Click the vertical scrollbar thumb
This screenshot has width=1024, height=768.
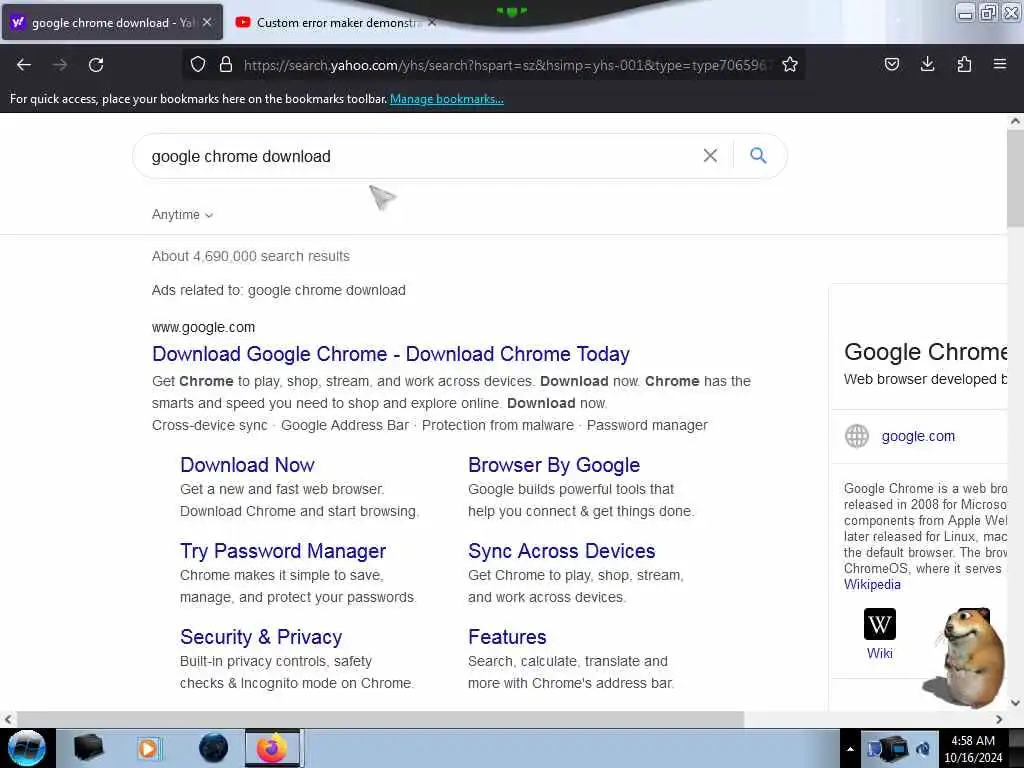point(1015,178)
